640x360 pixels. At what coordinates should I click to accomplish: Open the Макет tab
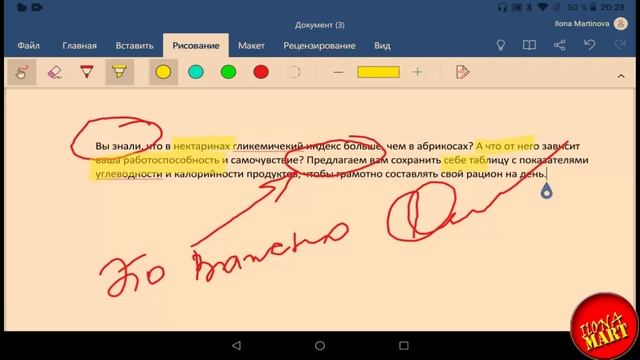(251, 46)
